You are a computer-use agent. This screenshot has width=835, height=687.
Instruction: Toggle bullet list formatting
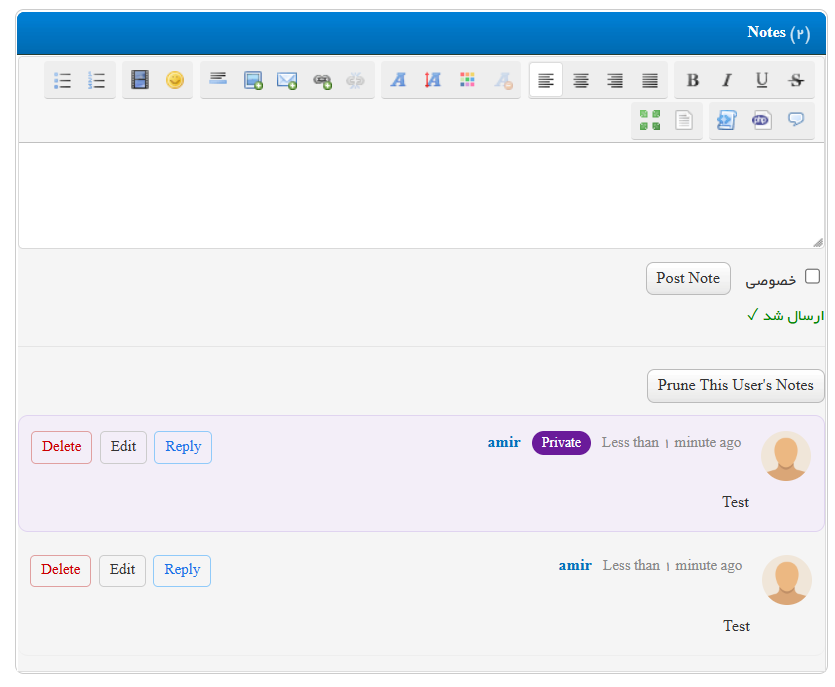click(x=62, y=80)
